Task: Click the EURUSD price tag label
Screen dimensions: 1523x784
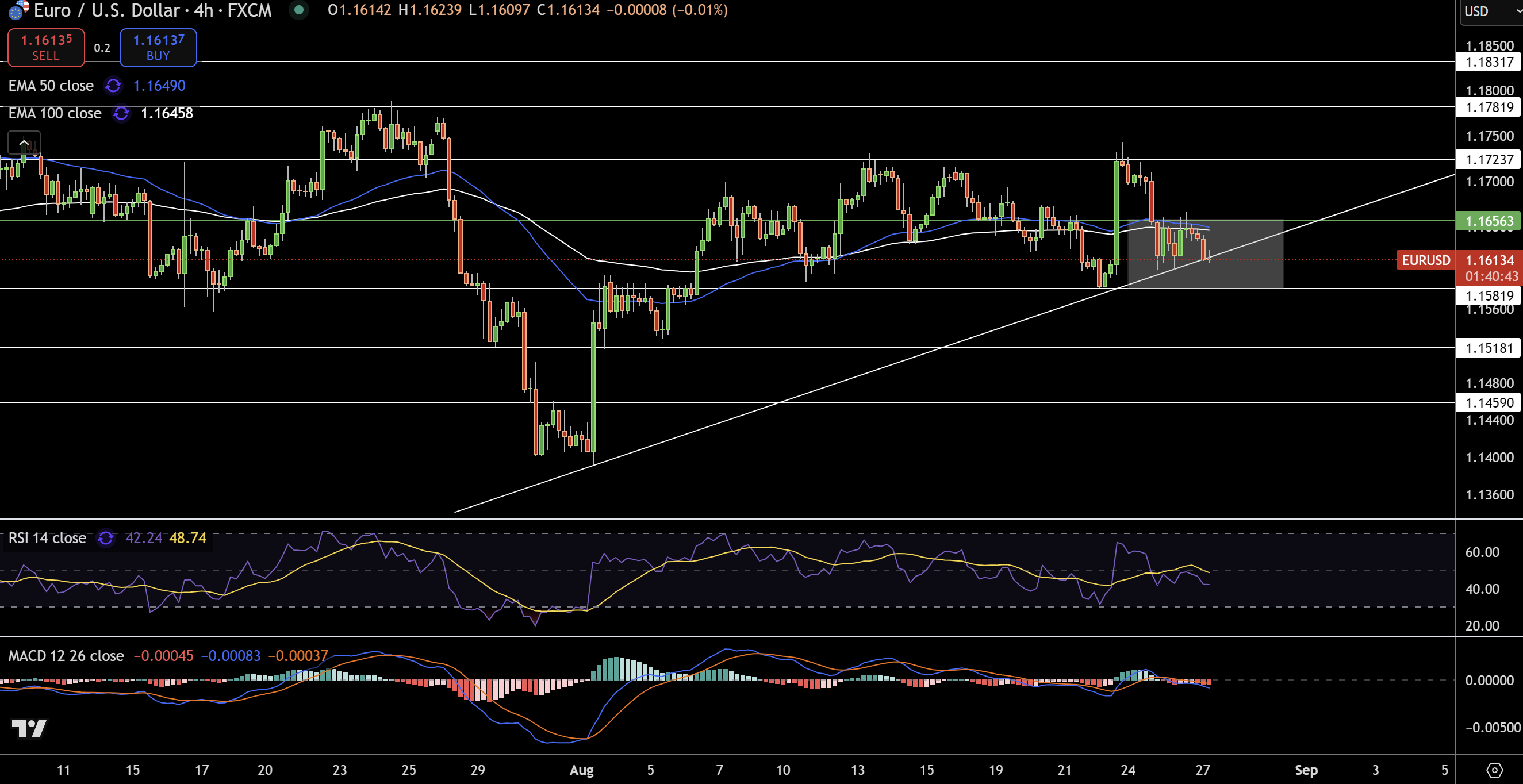Action: coord(1425,260)
